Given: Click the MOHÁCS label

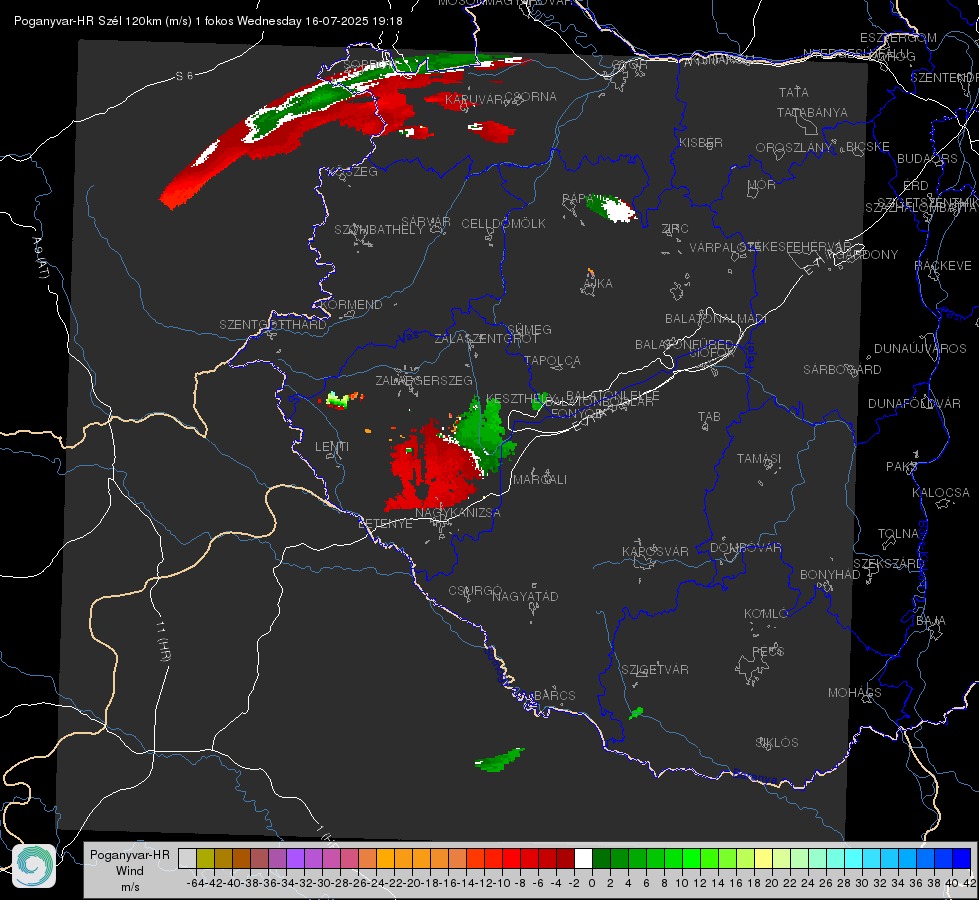Looking at the screenshot, I should click(x=855, y=693).
